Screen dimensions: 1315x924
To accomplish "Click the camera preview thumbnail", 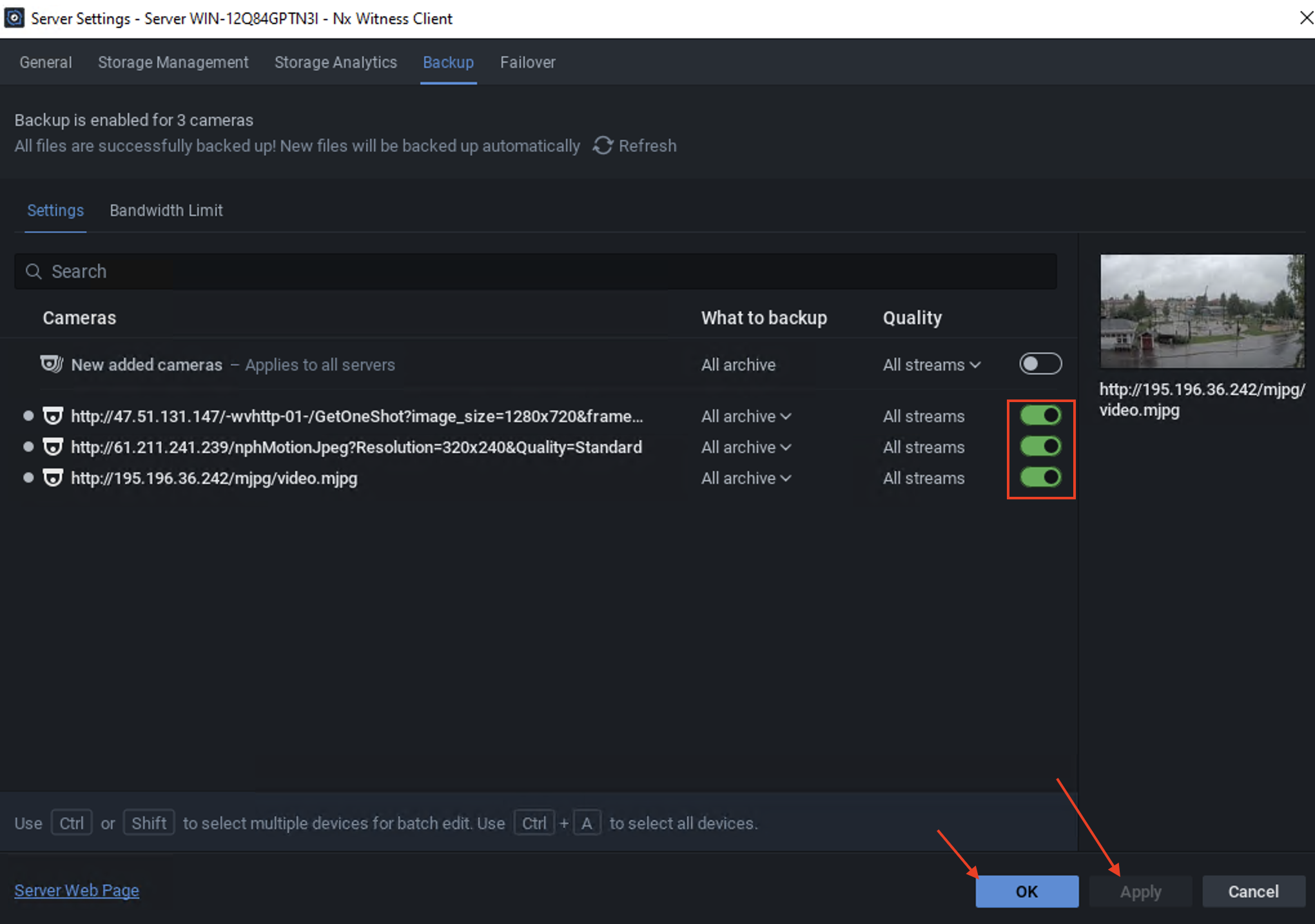I will [1202, 311].
